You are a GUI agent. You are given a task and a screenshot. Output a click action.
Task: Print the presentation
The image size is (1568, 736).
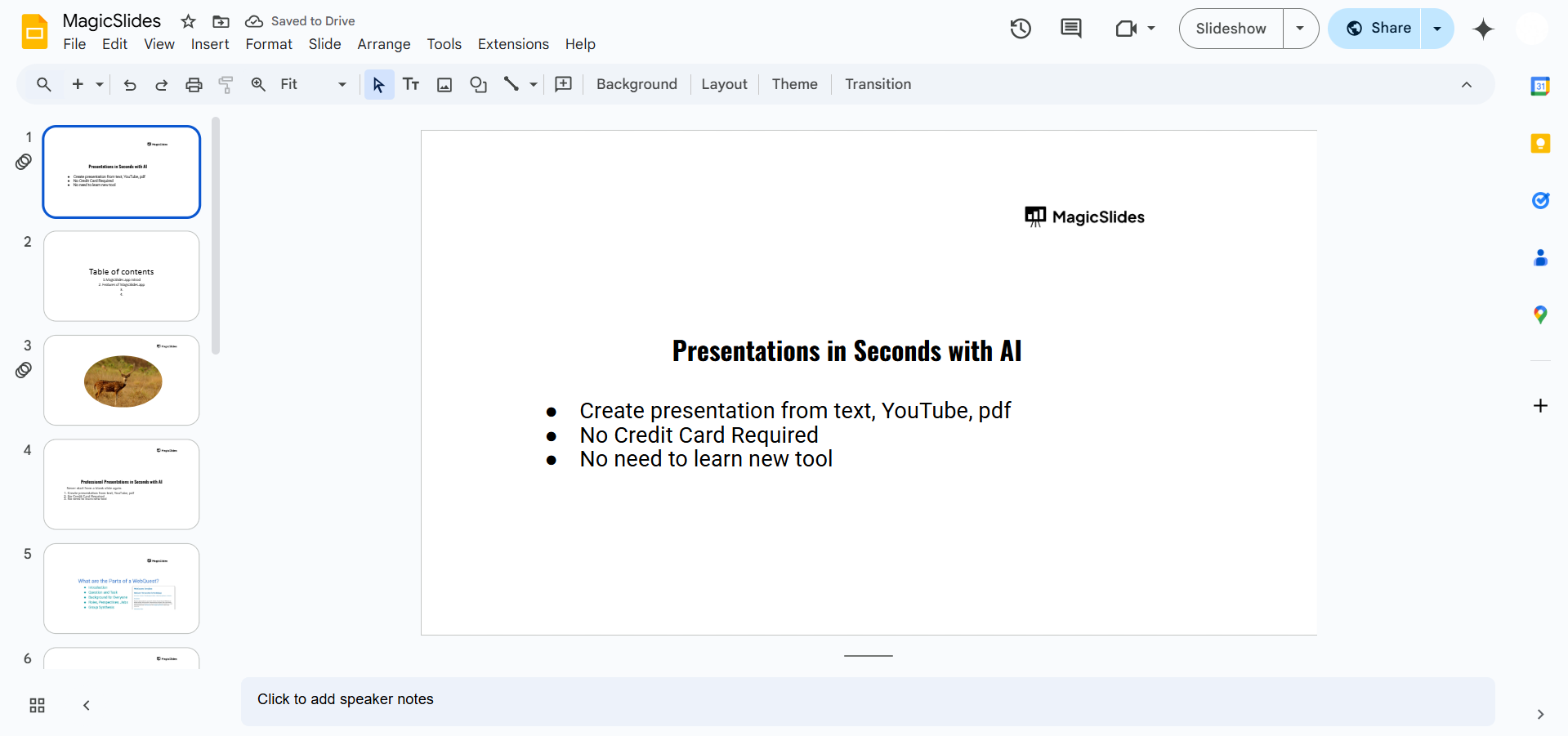pos(194,84)
